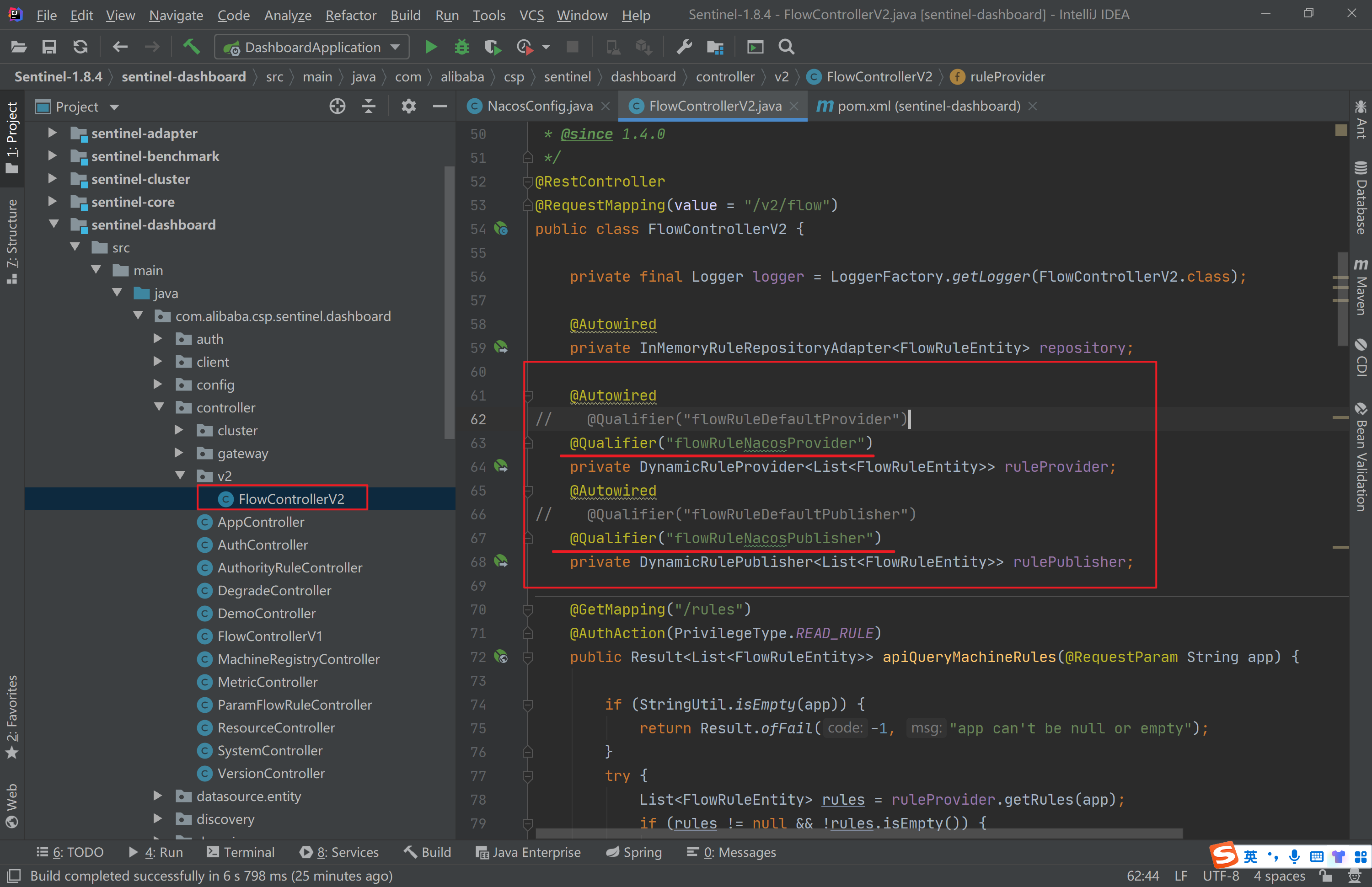Click the gutter class icon on line 54

pyautogui.click(x=501, y=229)
